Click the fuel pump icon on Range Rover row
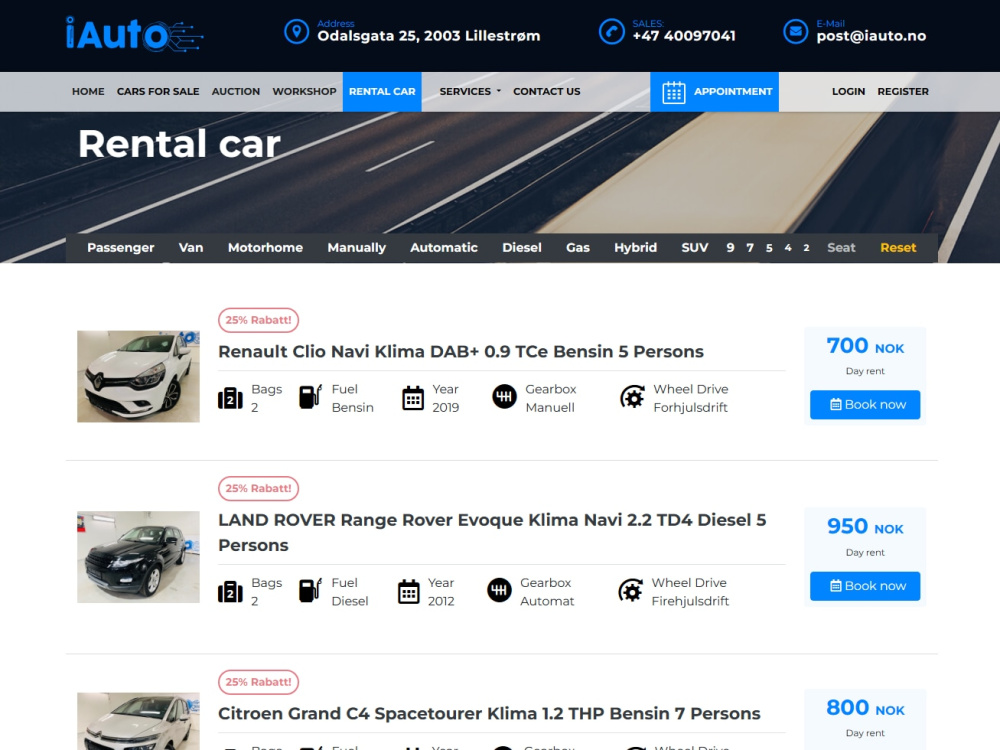 point(311,591)
